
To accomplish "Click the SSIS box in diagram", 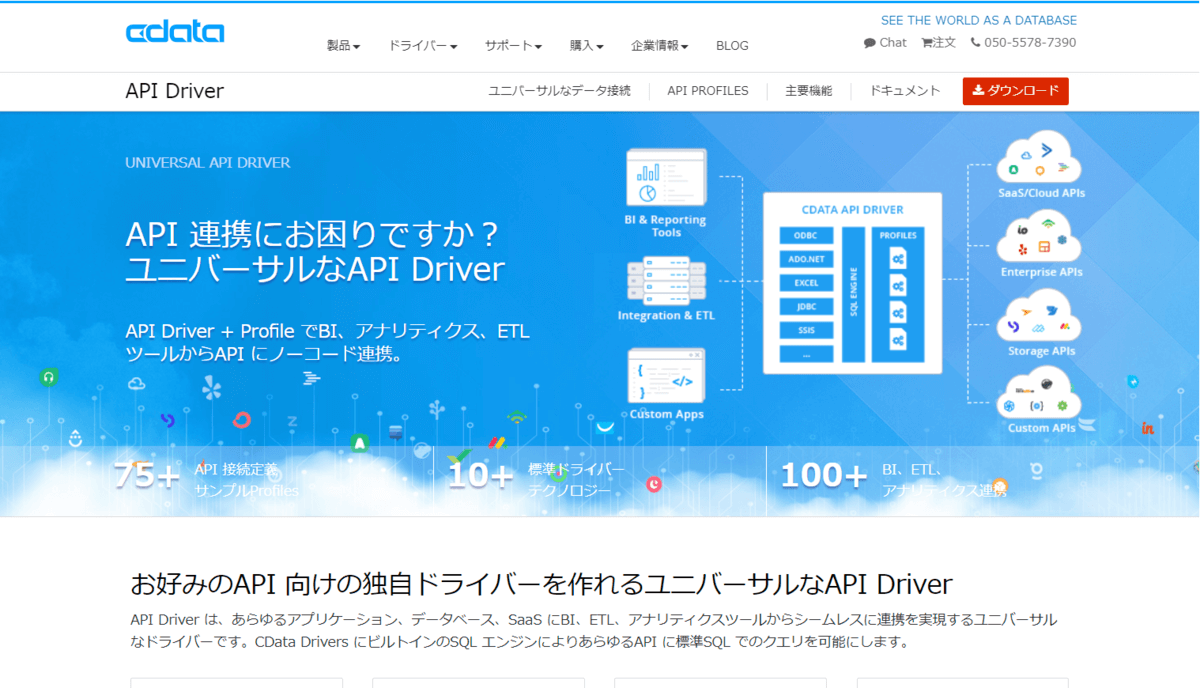I will [x=806, y=331].
